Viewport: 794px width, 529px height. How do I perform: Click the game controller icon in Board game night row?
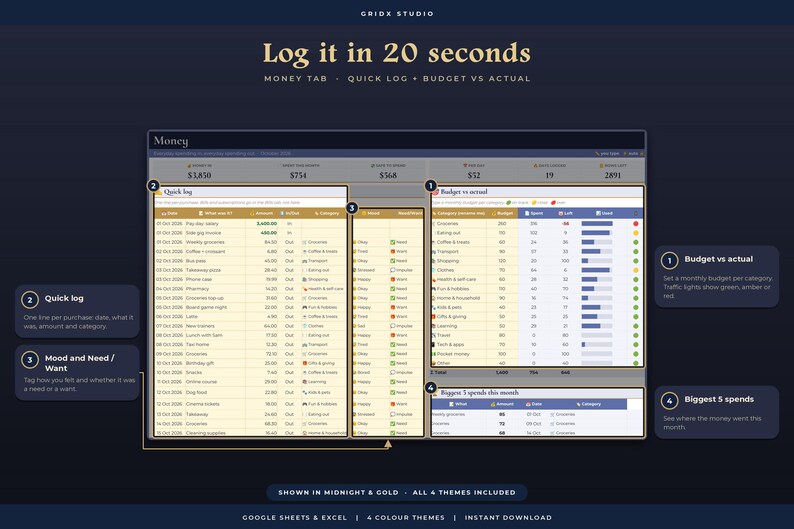point(305,307)
